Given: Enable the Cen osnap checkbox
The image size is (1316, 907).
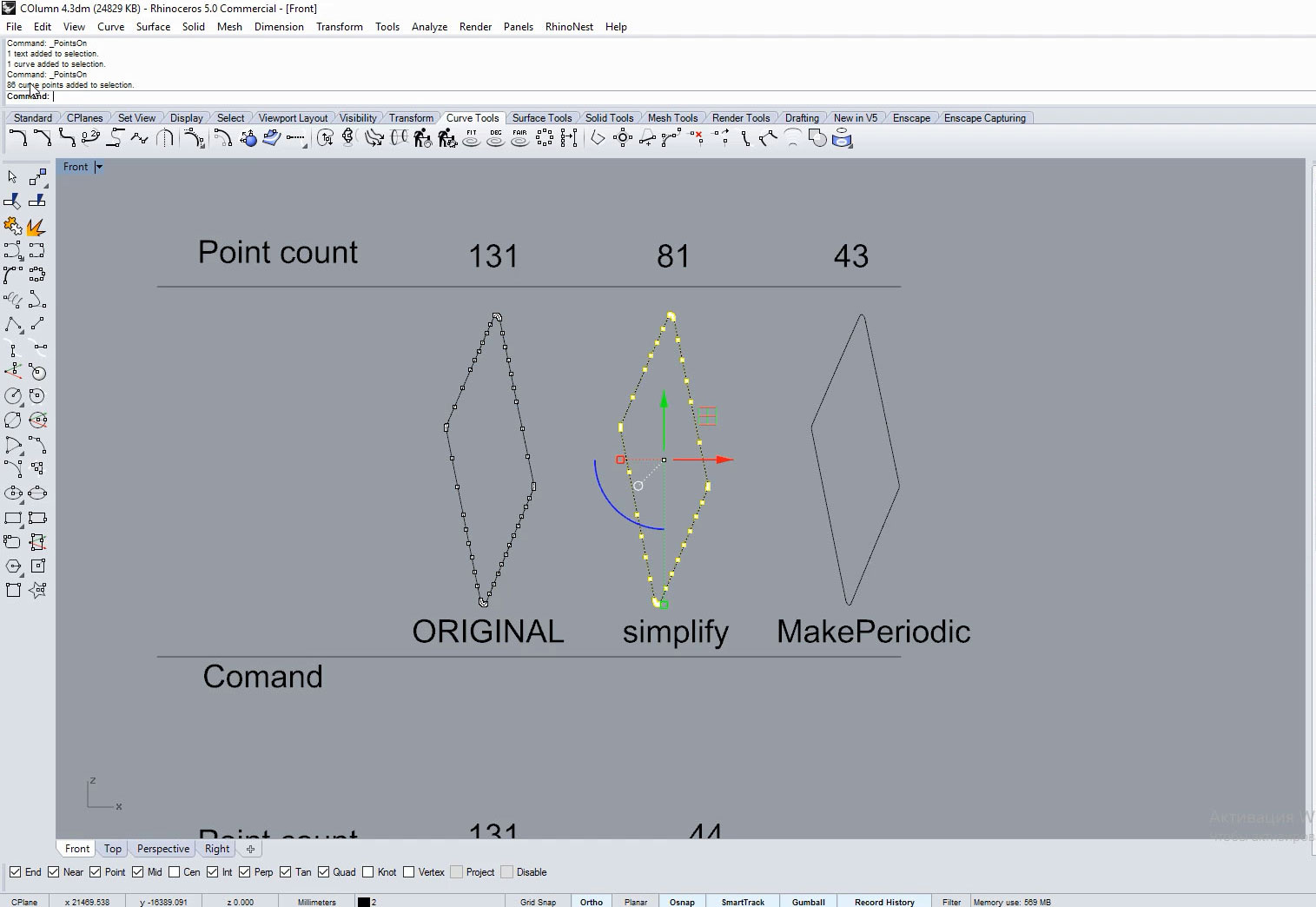Looking at the screenshot, I should click(174, 872).
